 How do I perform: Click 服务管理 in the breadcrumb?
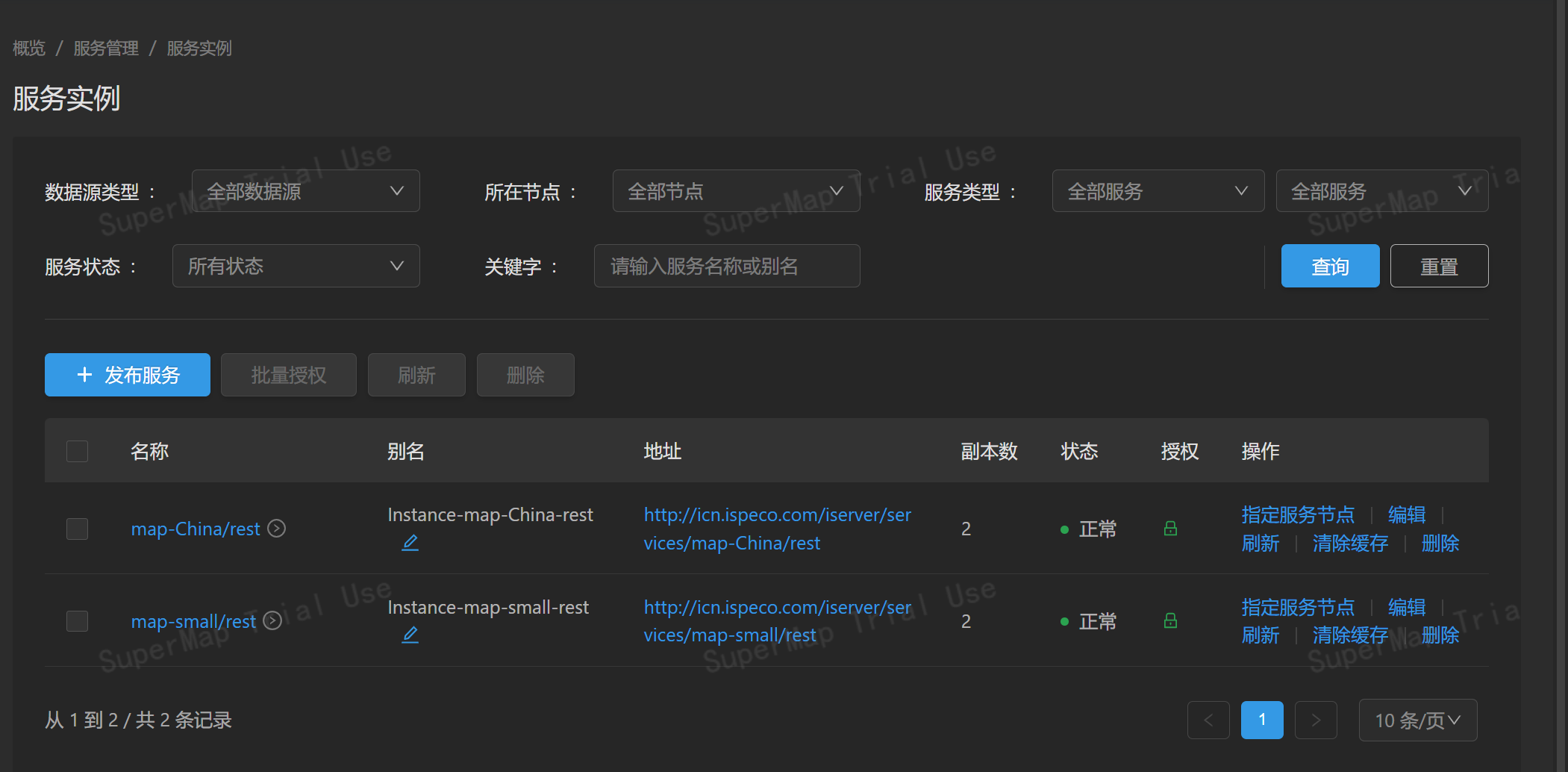click(105, 48)
